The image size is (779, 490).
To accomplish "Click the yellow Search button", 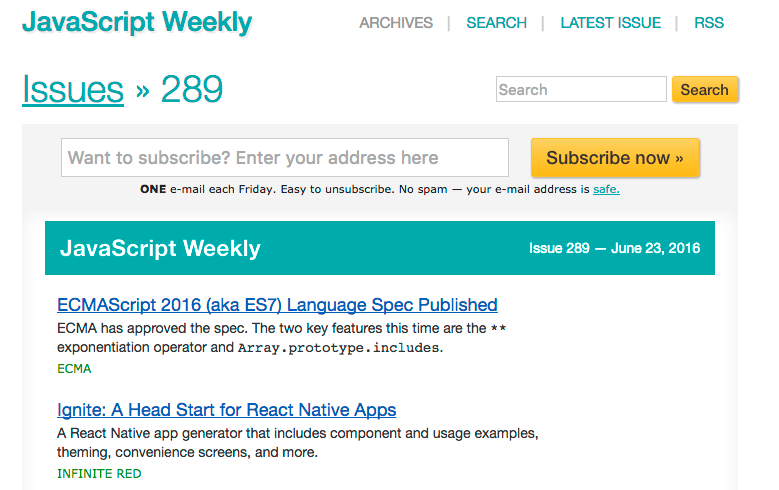I will [x=705, y=89].
